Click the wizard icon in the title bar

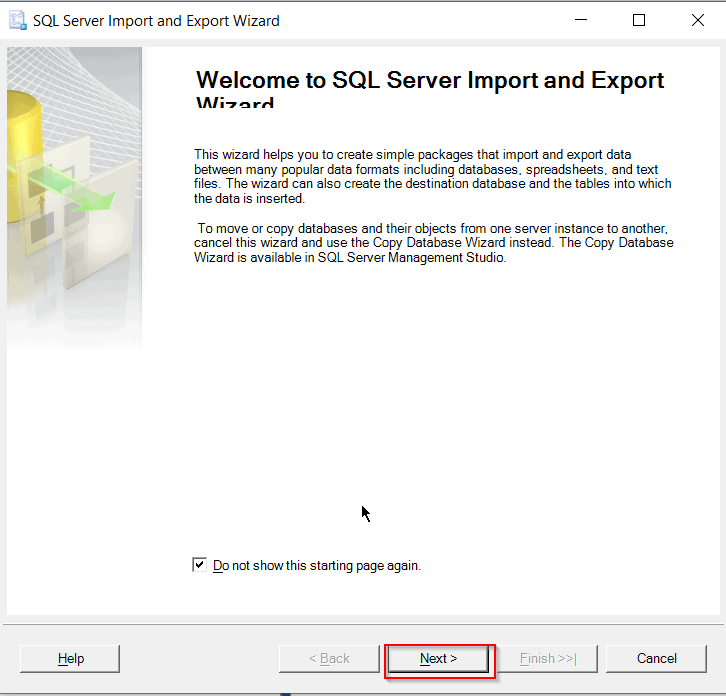(x=18, y=21)
